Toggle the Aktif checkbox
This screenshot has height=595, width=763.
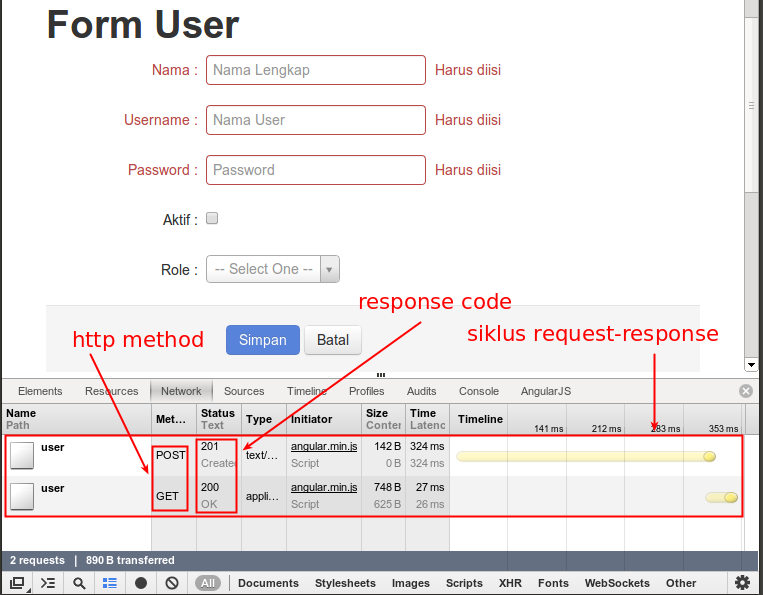212,219
